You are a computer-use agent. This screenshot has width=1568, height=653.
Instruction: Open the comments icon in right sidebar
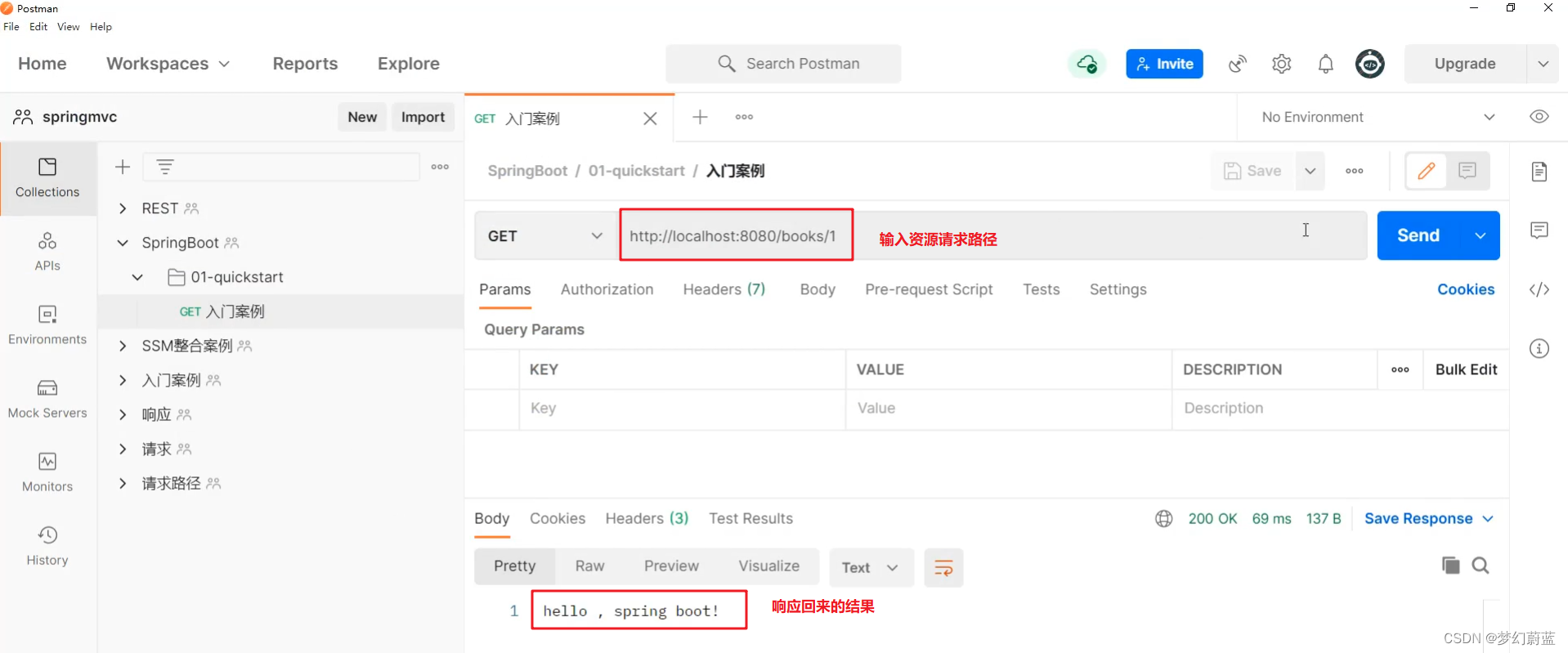pyautogui.click(x=1539, y=230)
